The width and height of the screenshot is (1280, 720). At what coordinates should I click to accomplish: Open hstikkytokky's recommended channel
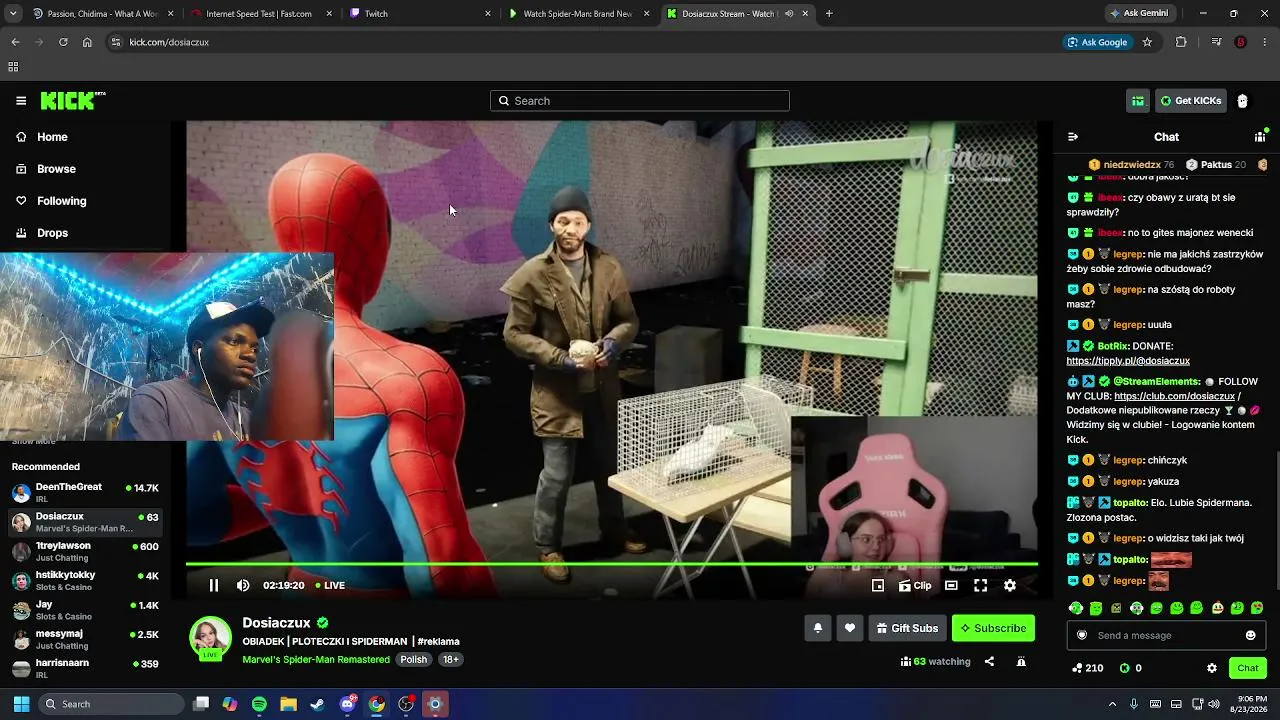click(86, 581)
